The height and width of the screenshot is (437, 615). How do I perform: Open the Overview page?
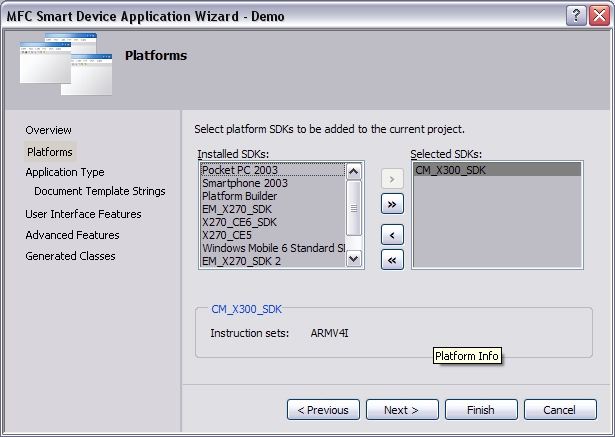coord(48,130)
